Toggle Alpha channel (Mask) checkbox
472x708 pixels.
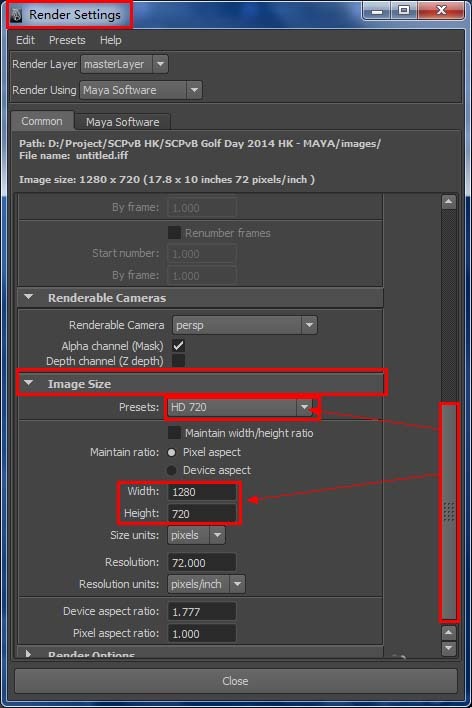[178, 346]
